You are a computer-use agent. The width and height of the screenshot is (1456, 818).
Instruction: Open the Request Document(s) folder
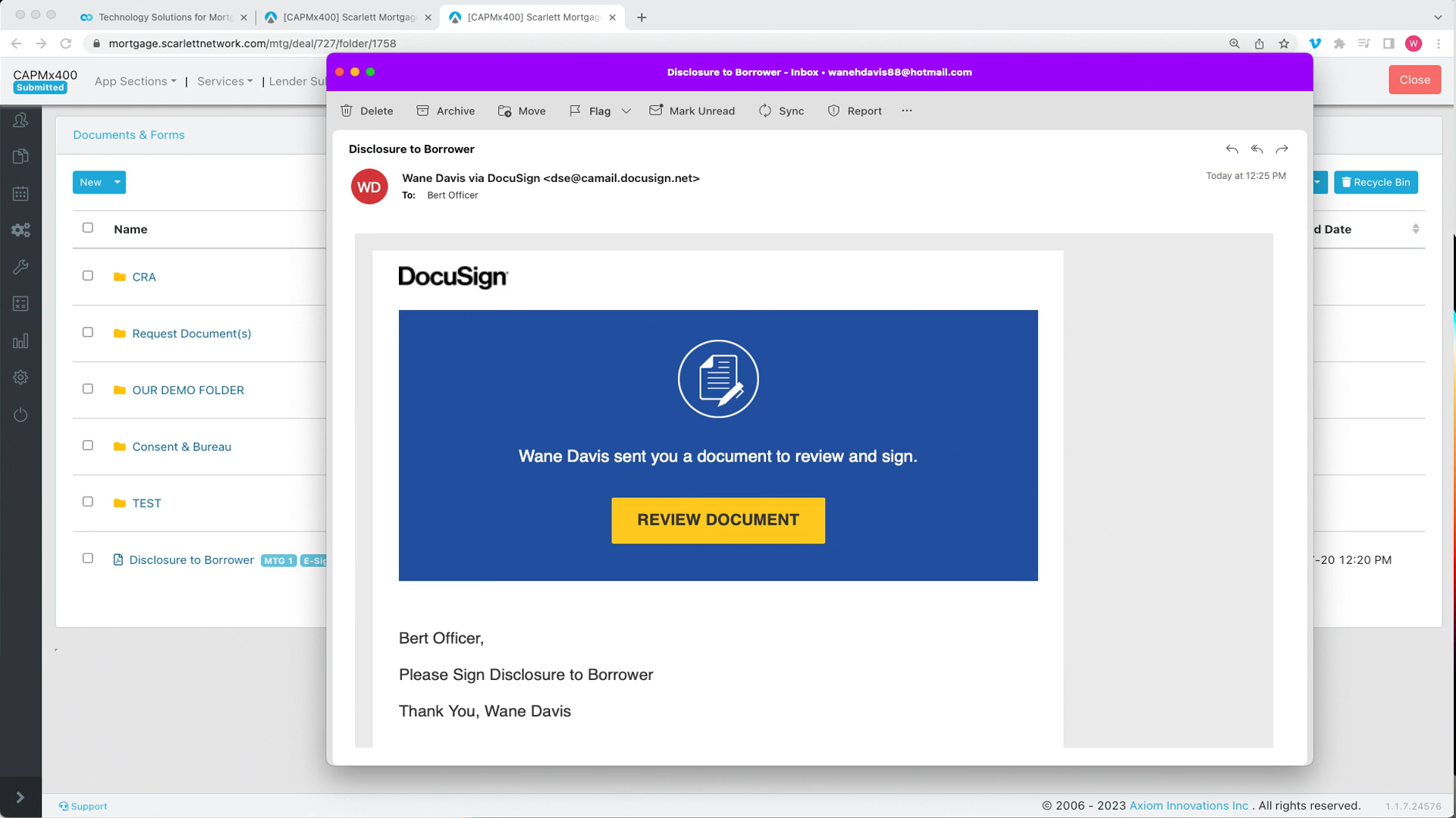point(191,334)
